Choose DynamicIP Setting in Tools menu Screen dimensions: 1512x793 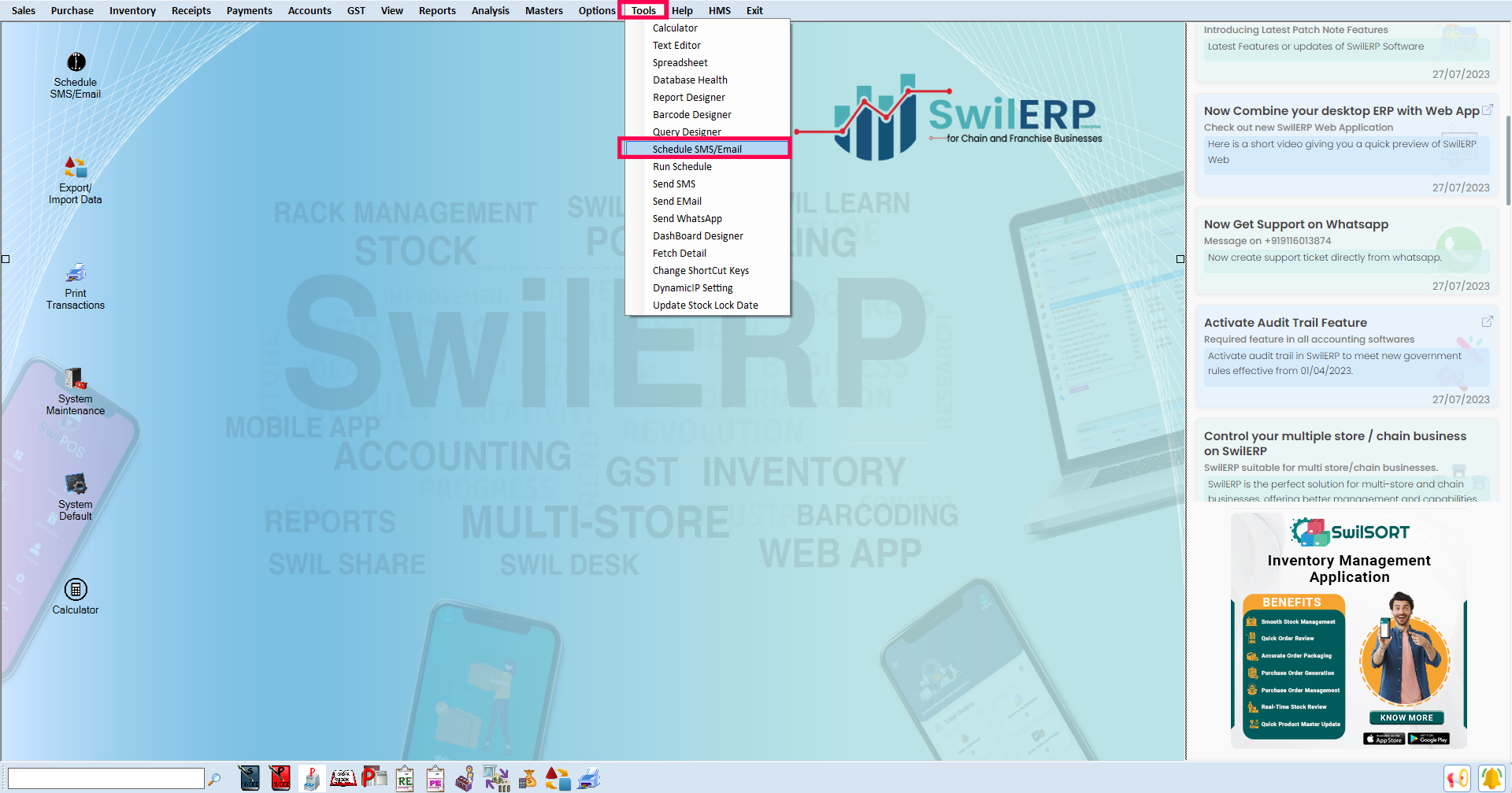[x=707, y=287]
